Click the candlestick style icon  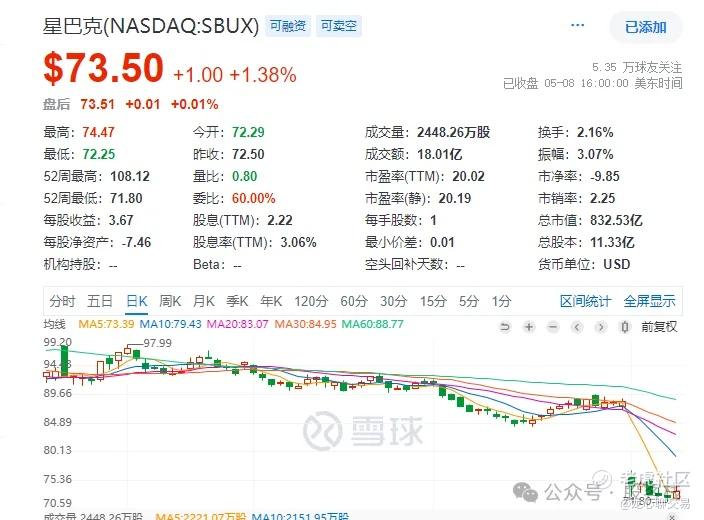tap(625, 327)
